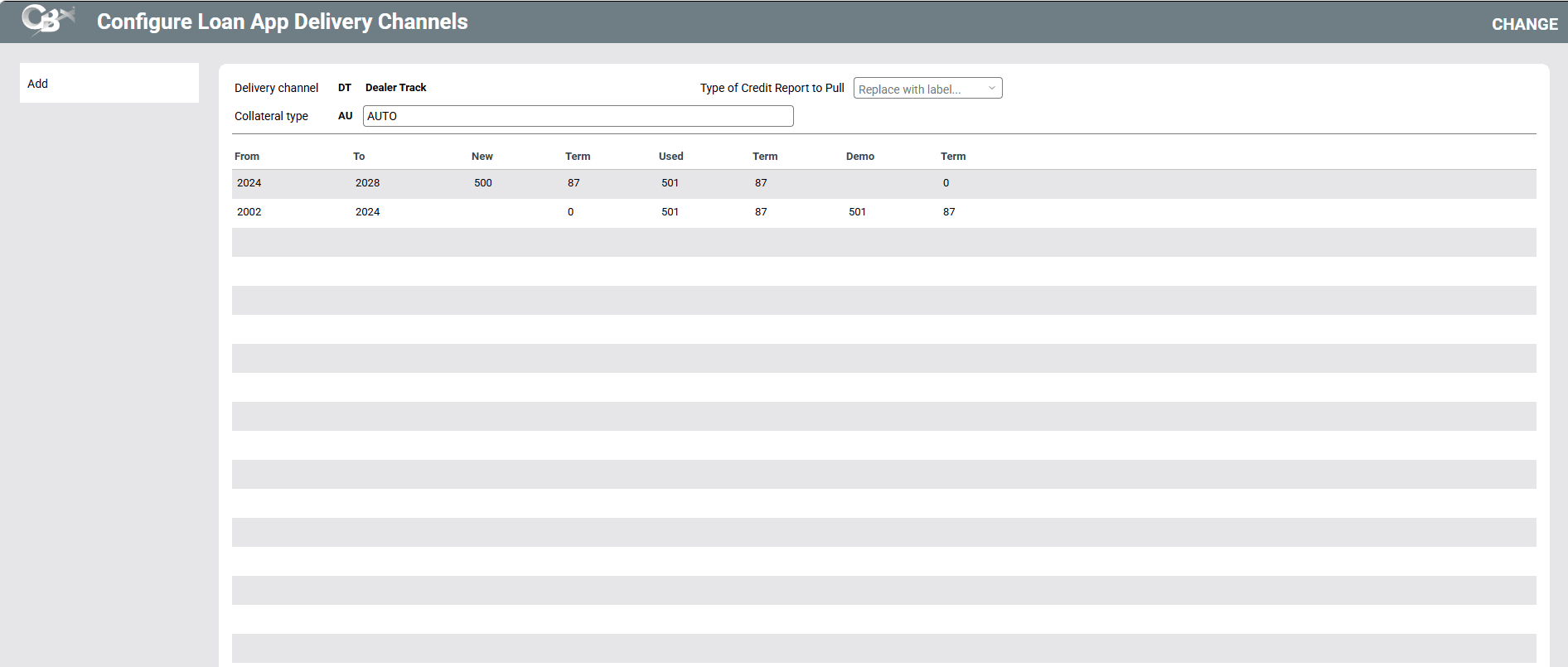Select the 2028 To cell in first row
The height and width of the screenshot is (667, 1568).
(368, 183)
